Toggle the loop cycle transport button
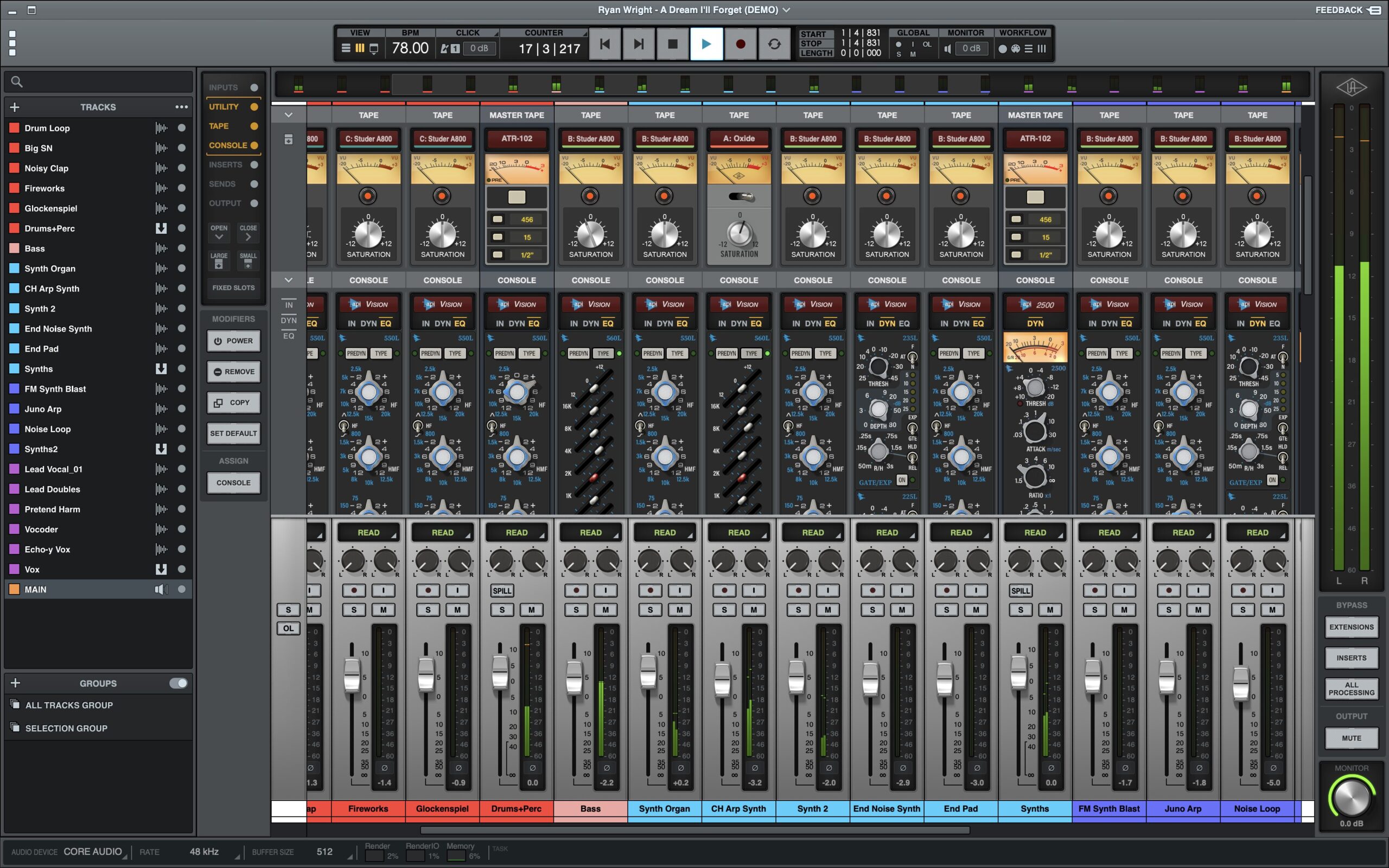The width and height of the screenshot is (1389, 868). pyautogui.click(x=774, y=44)
